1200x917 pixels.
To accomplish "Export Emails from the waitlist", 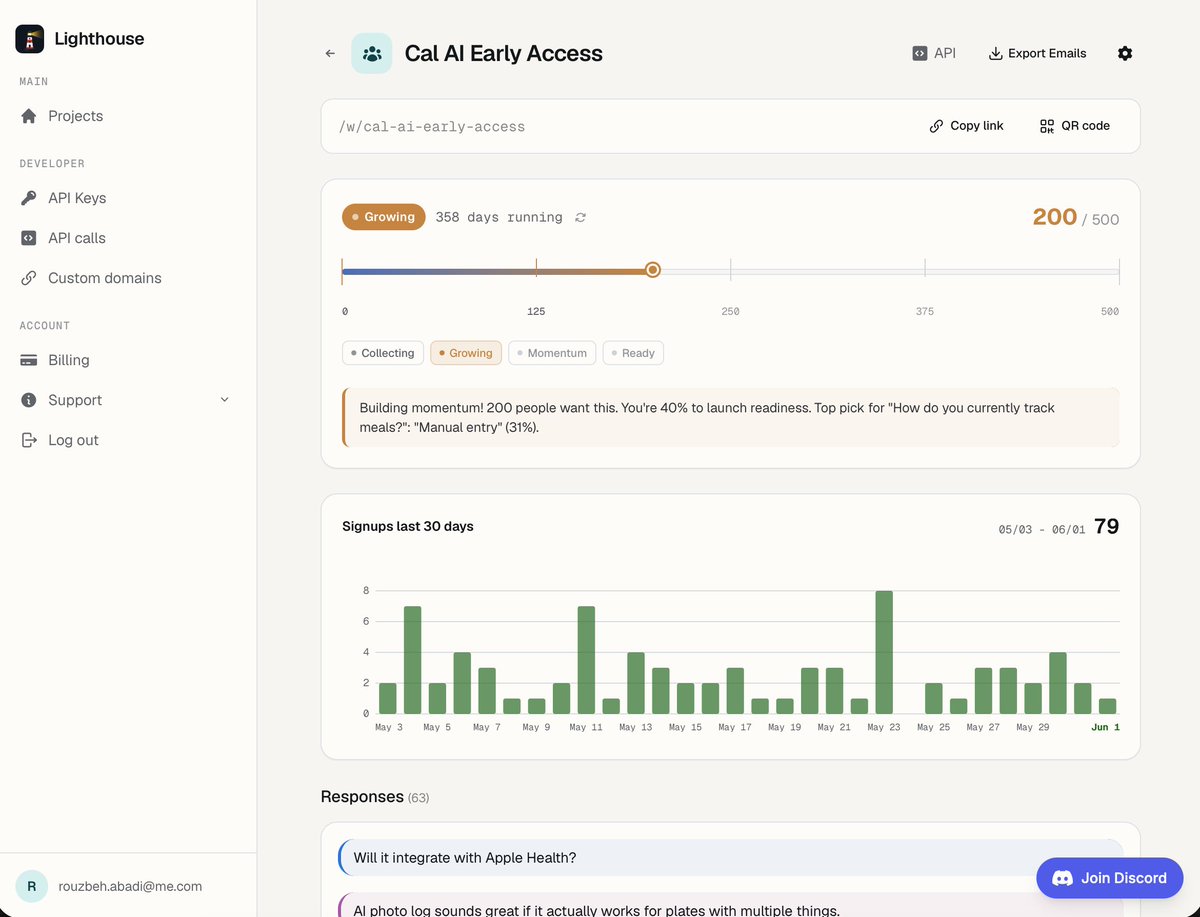I will pyautogui.click(x=1037, y=53).
